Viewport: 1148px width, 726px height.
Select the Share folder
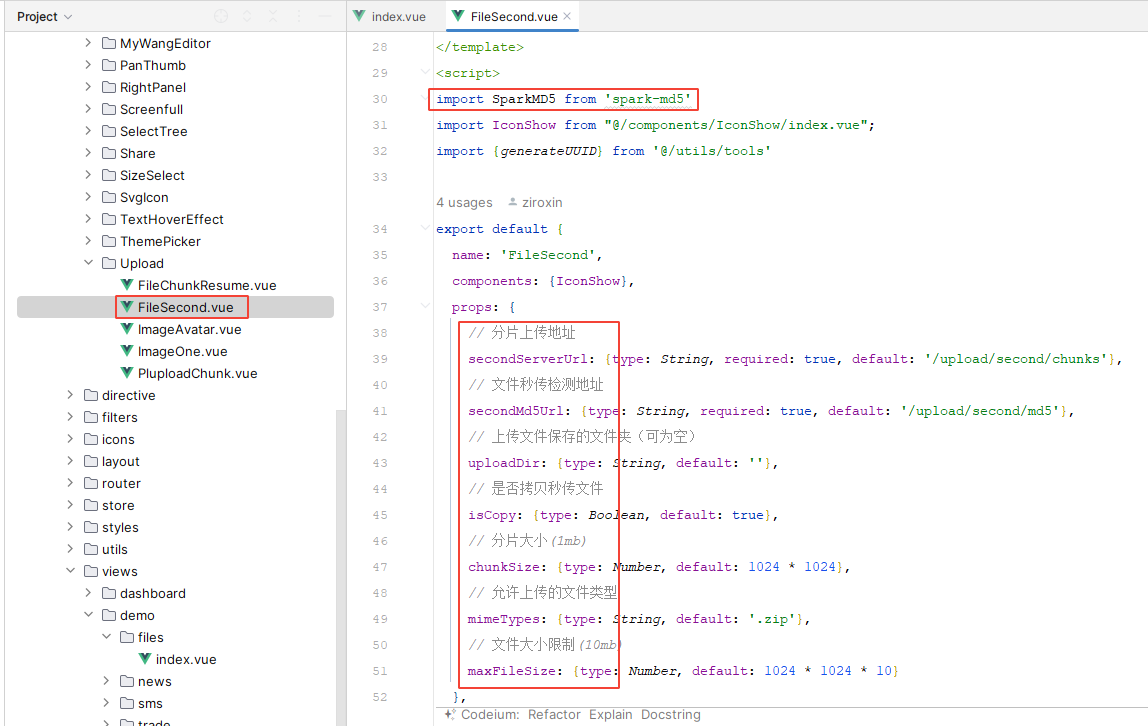tap(138, 154)
